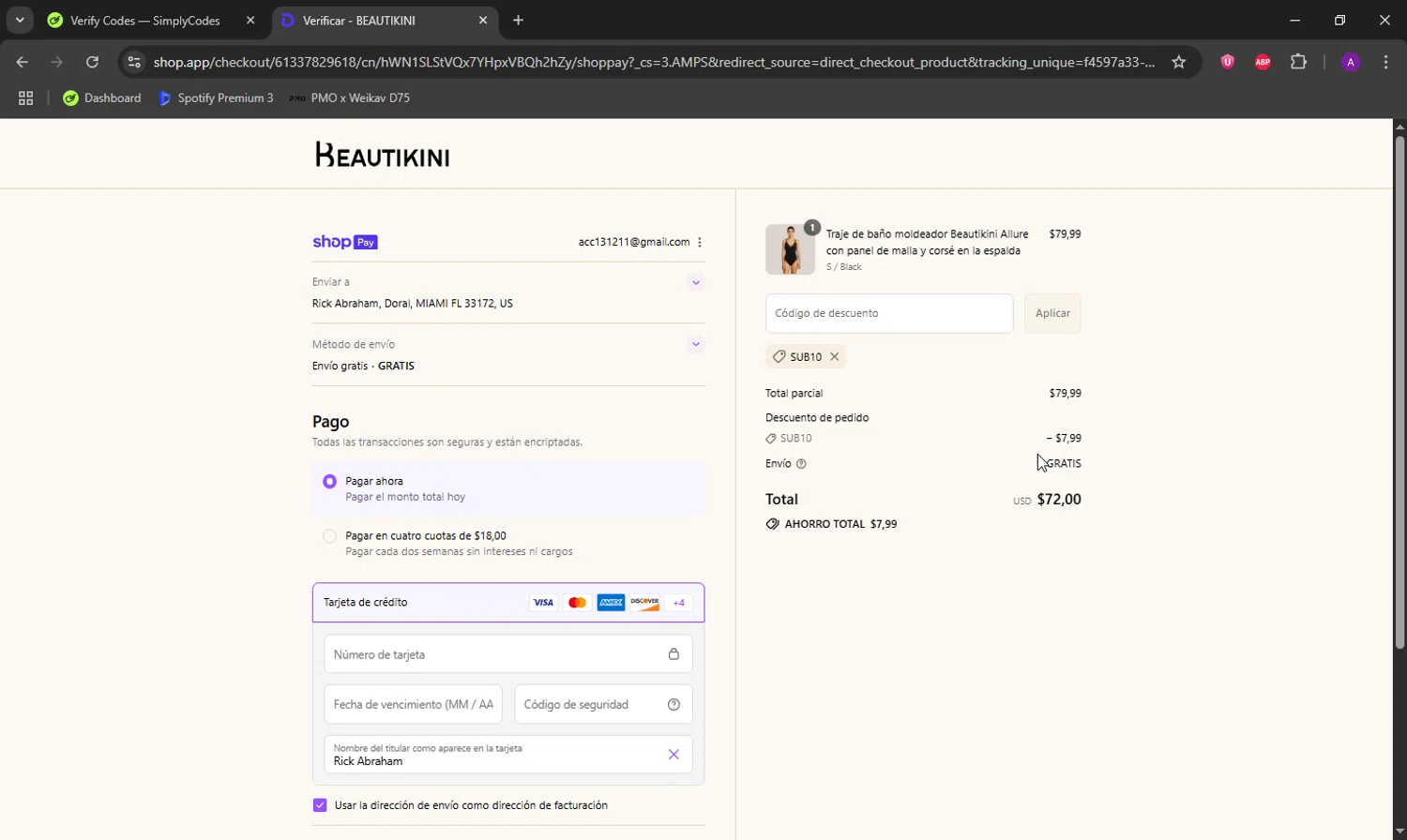Close the Verify Codes — SimplyCodes tab
The width and height of the screenshot is (1407, 840).
click(250, 21)
